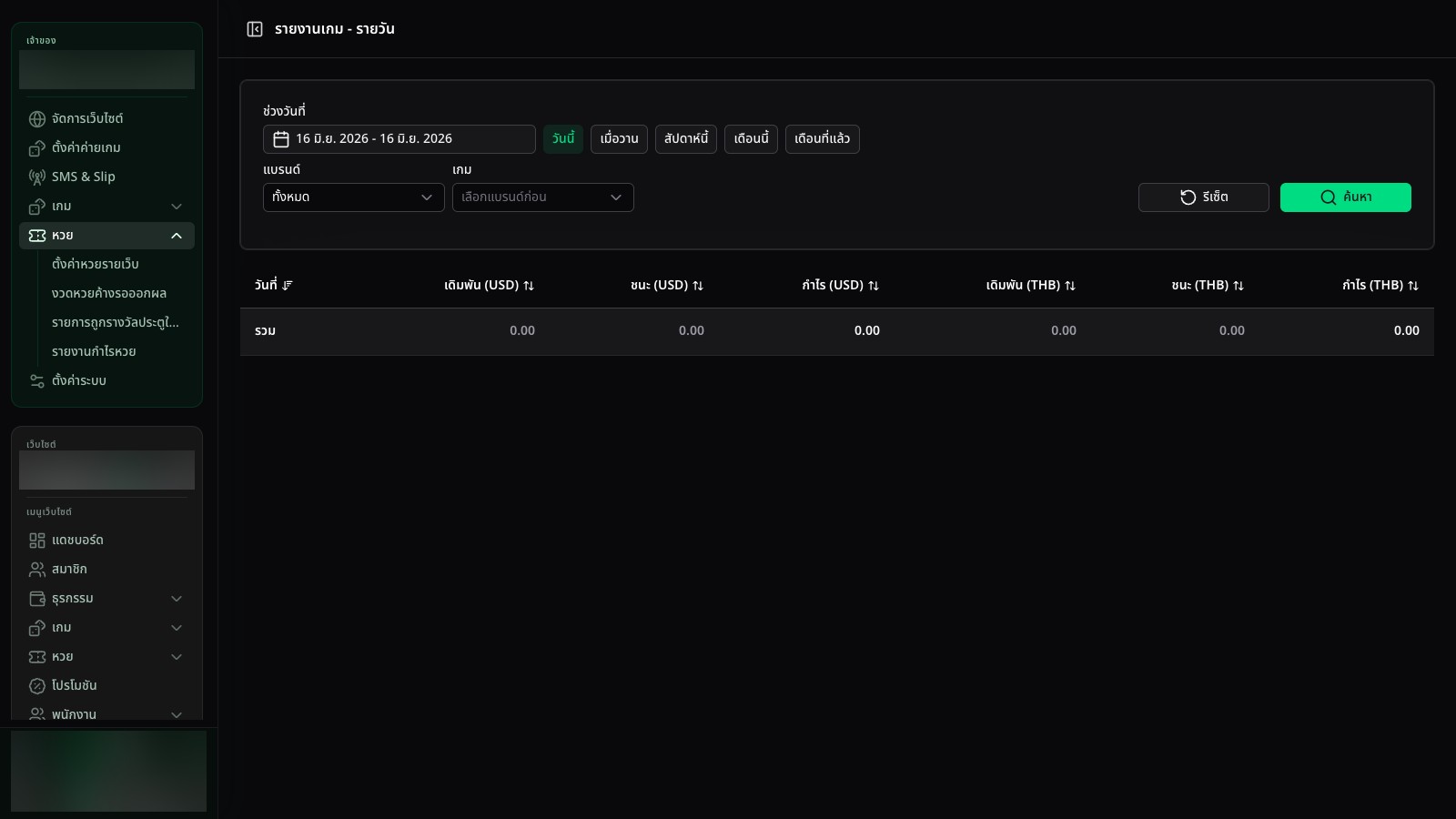
Task: Sort the เดิมพัน (THB) column
Action: [1070, 286]
